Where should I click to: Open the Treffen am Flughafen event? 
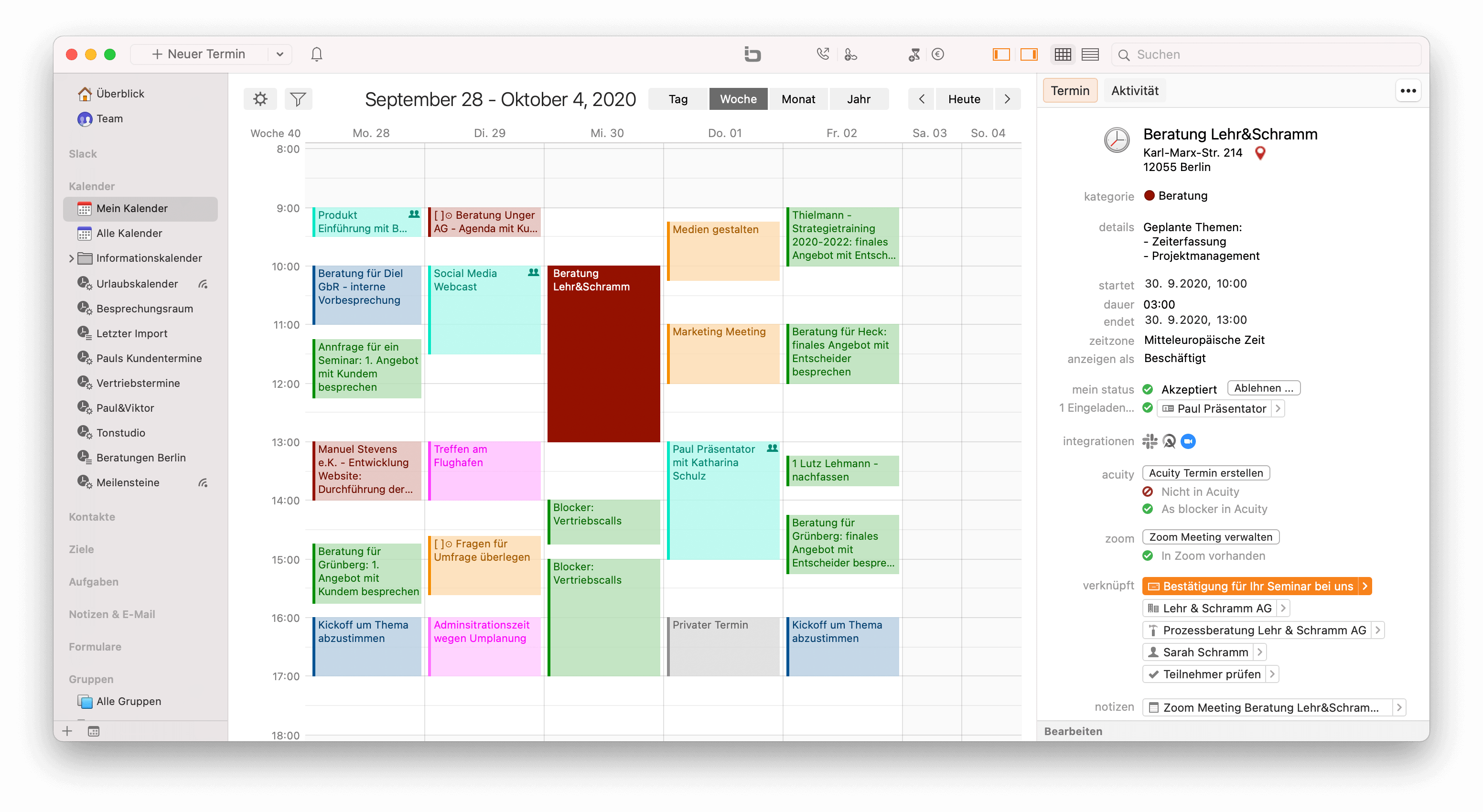[x=484, y=471]
